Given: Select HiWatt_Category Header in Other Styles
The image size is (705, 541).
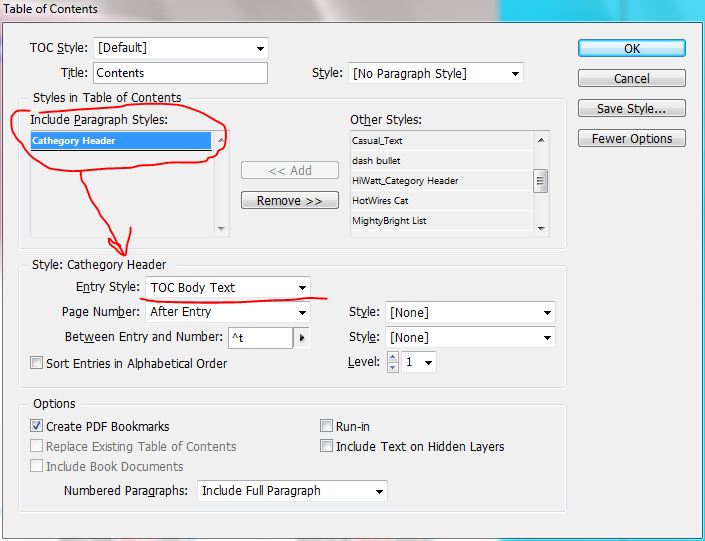Looking at the screenshot, I should [442, 181].
